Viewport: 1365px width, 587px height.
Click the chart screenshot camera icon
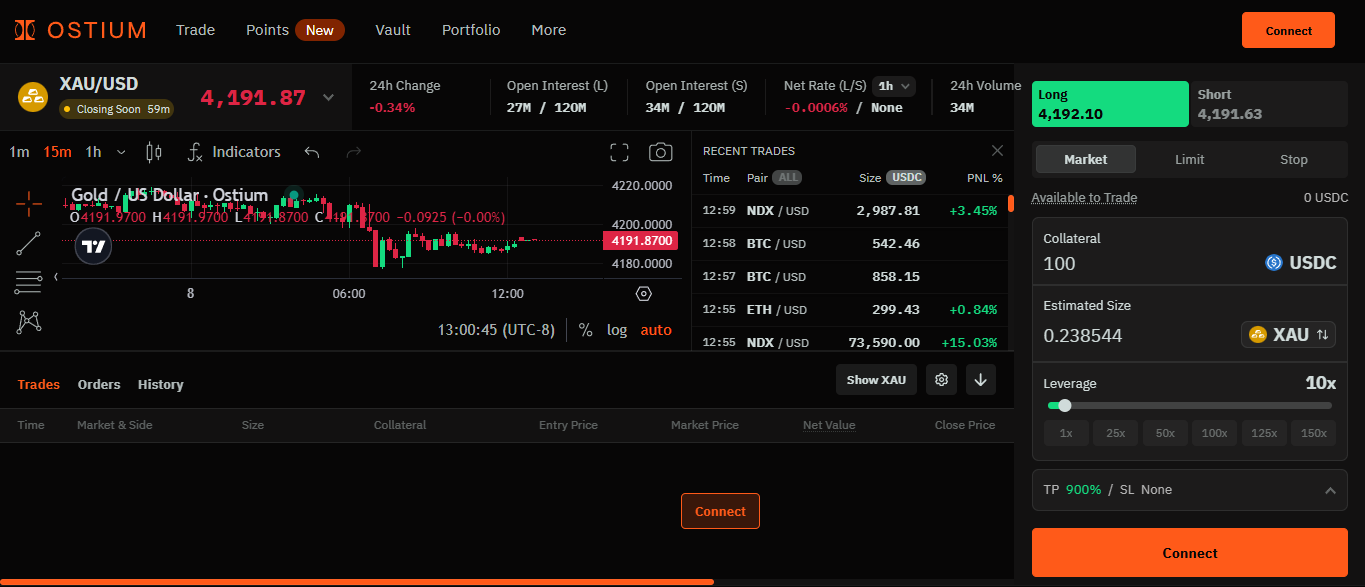(660, 152)
